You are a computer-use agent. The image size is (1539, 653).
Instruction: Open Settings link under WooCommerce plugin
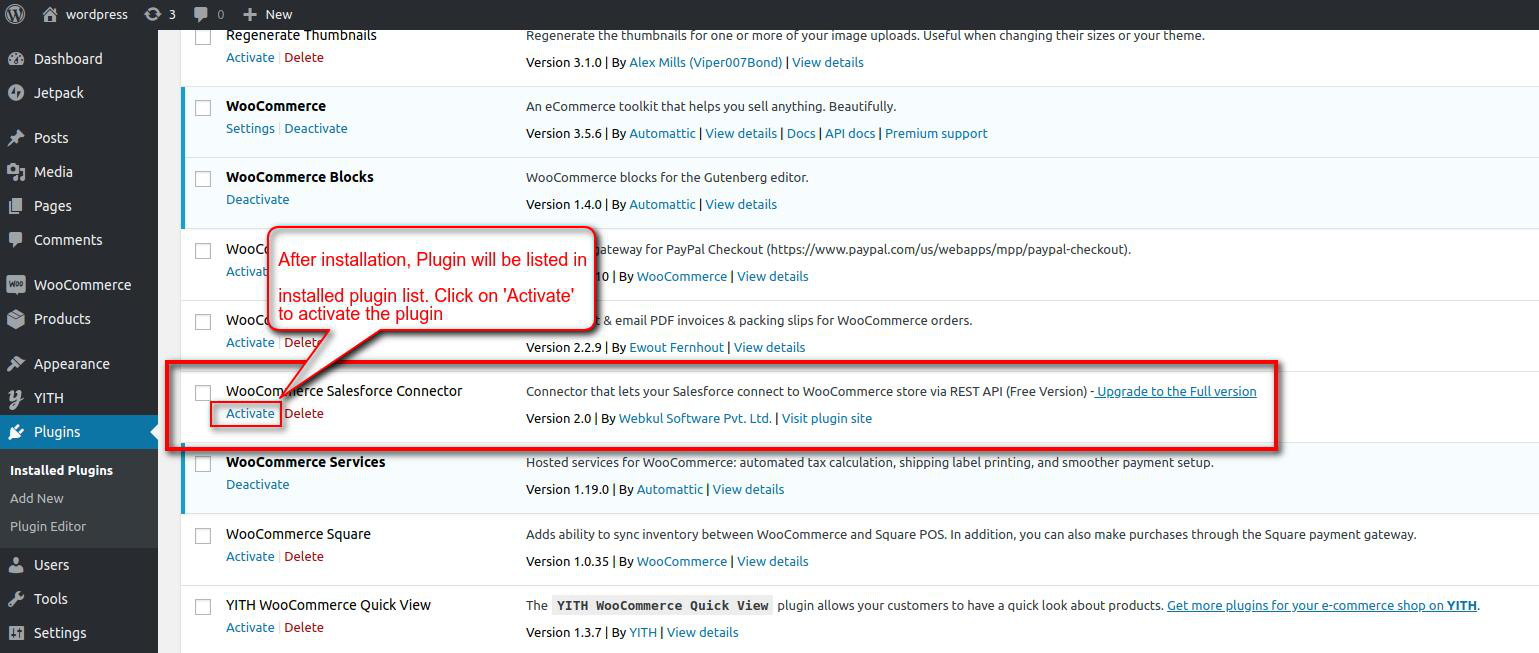click(250, 128)
